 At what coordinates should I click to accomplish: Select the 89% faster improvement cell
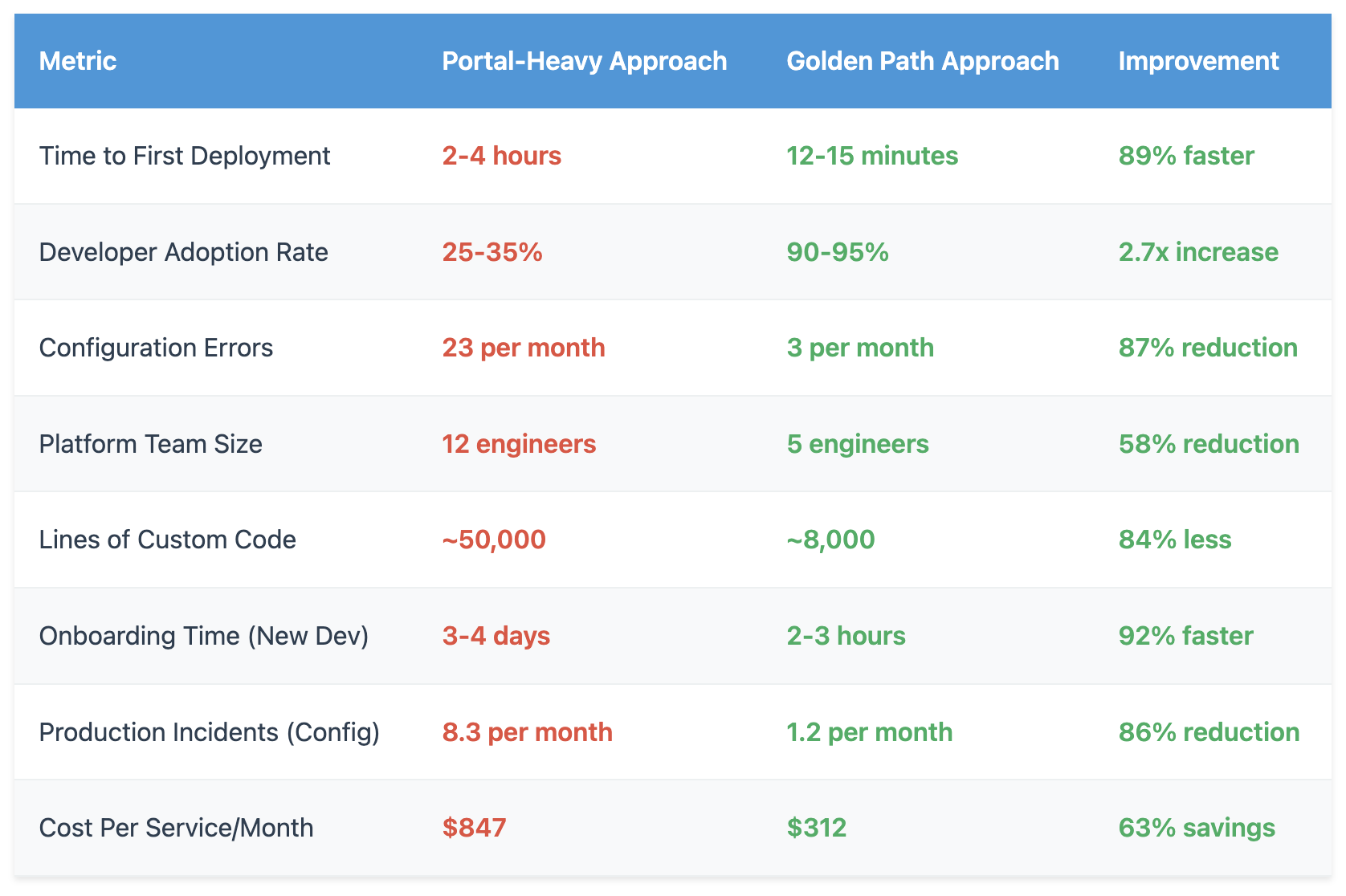(1186, 156)
